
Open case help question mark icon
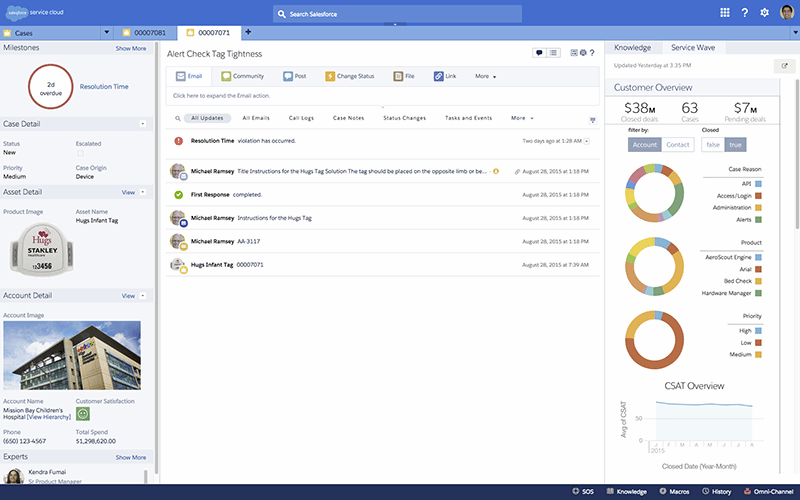point(592,53)
